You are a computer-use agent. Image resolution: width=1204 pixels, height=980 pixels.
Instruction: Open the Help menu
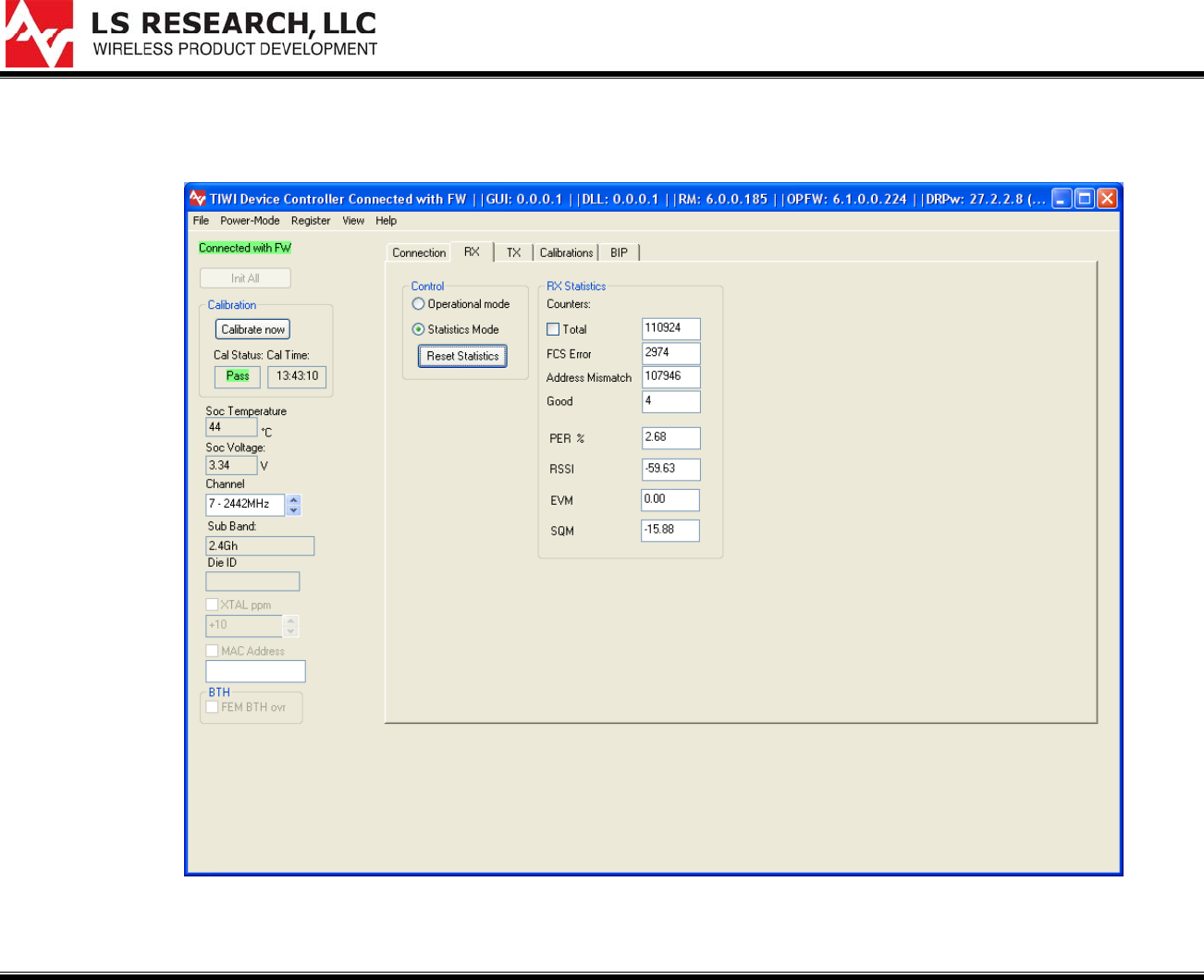click(387, 221)
